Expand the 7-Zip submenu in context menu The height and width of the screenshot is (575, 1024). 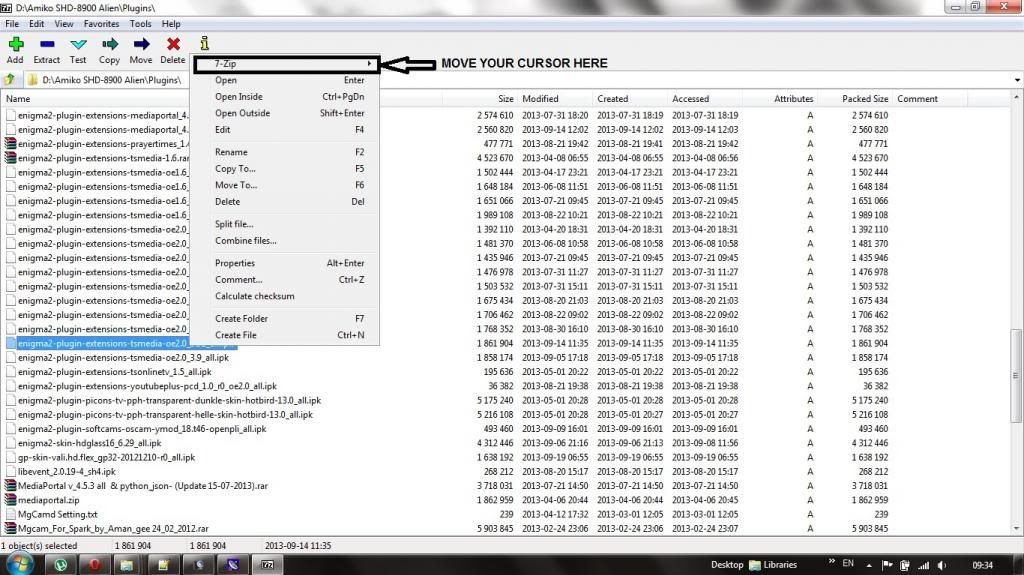pyautogui.click(x=286, y=64)
